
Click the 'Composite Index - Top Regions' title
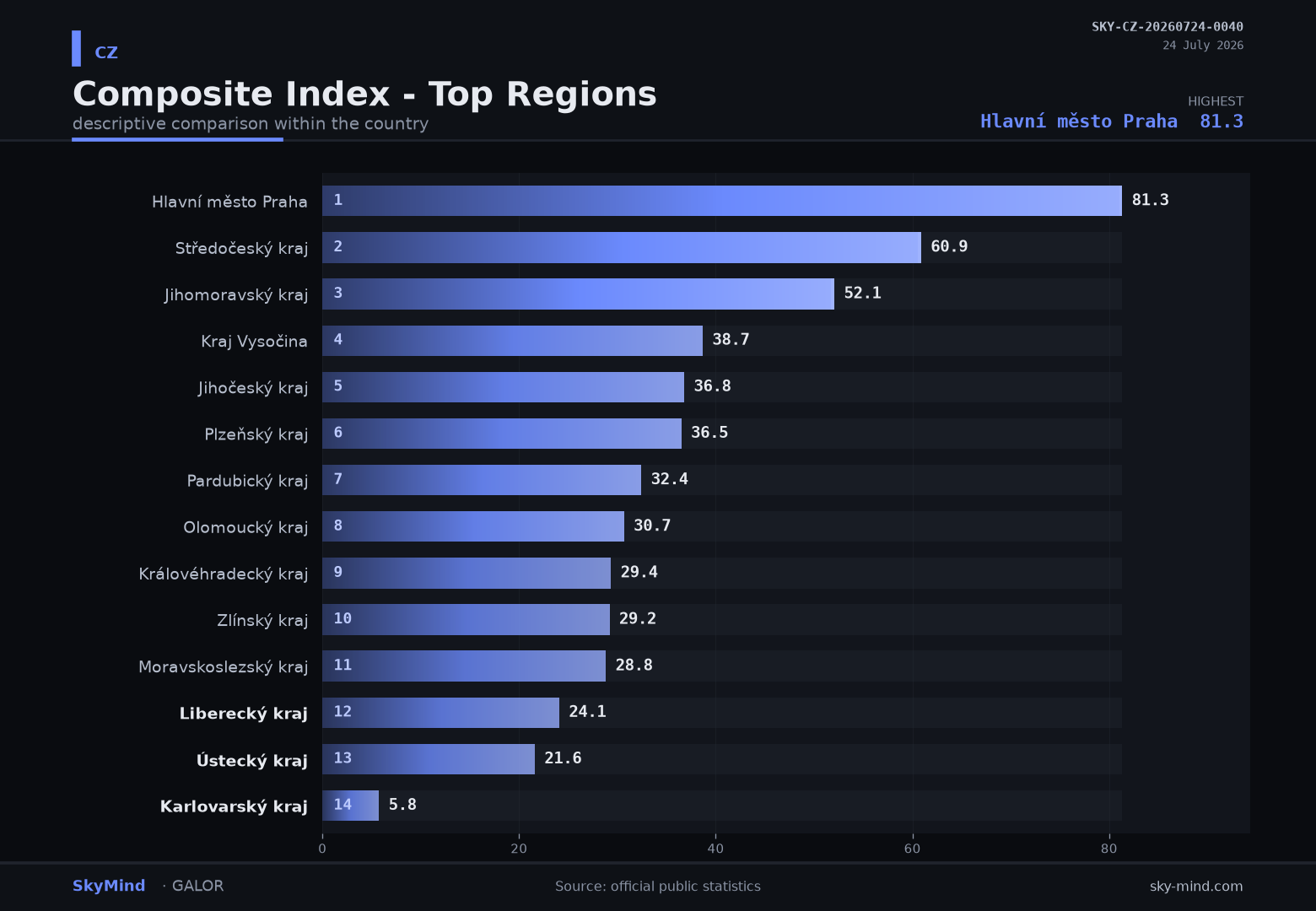[x=364, y=94]
